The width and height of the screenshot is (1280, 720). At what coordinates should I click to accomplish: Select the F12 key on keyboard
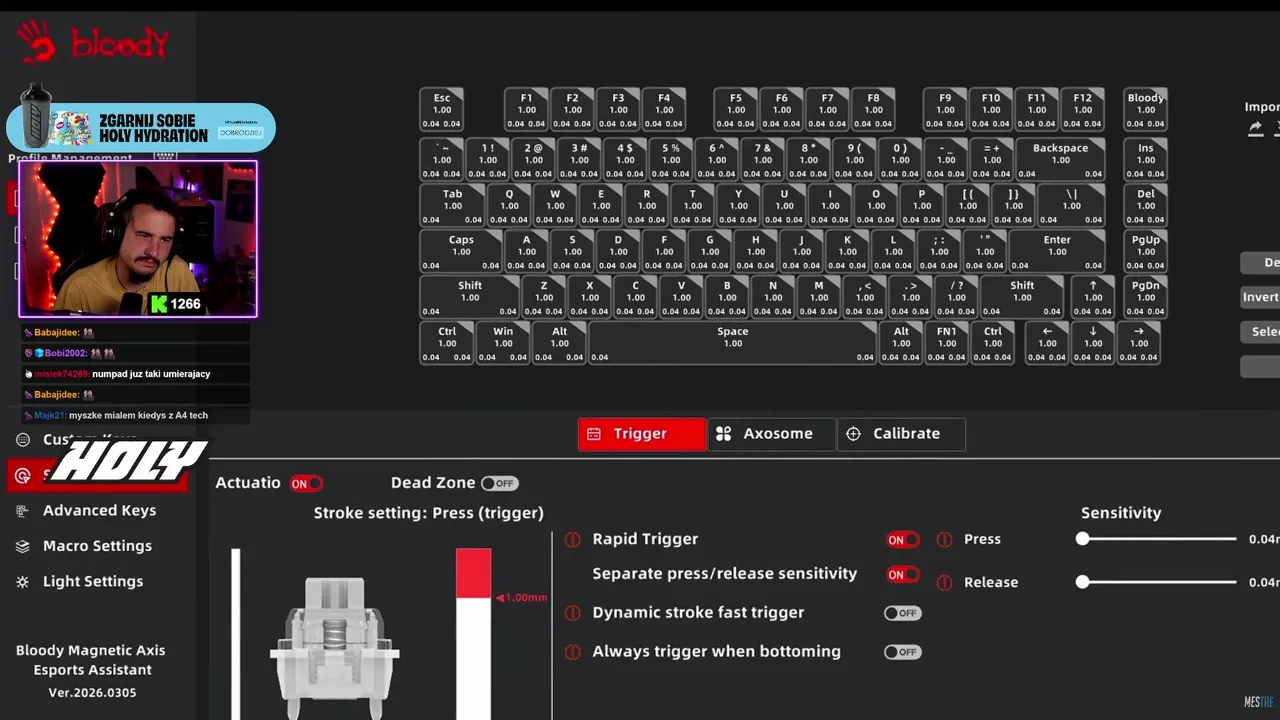click(1083, 110)
